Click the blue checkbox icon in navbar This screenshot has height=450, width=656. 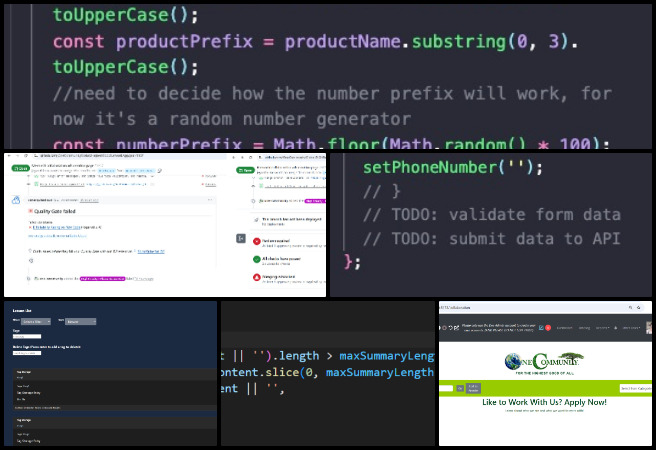tap(539, 327)
